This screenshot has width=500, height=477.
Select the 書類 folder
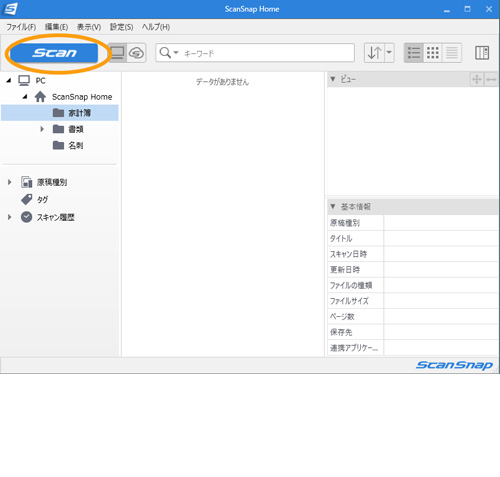pos(68,129)
